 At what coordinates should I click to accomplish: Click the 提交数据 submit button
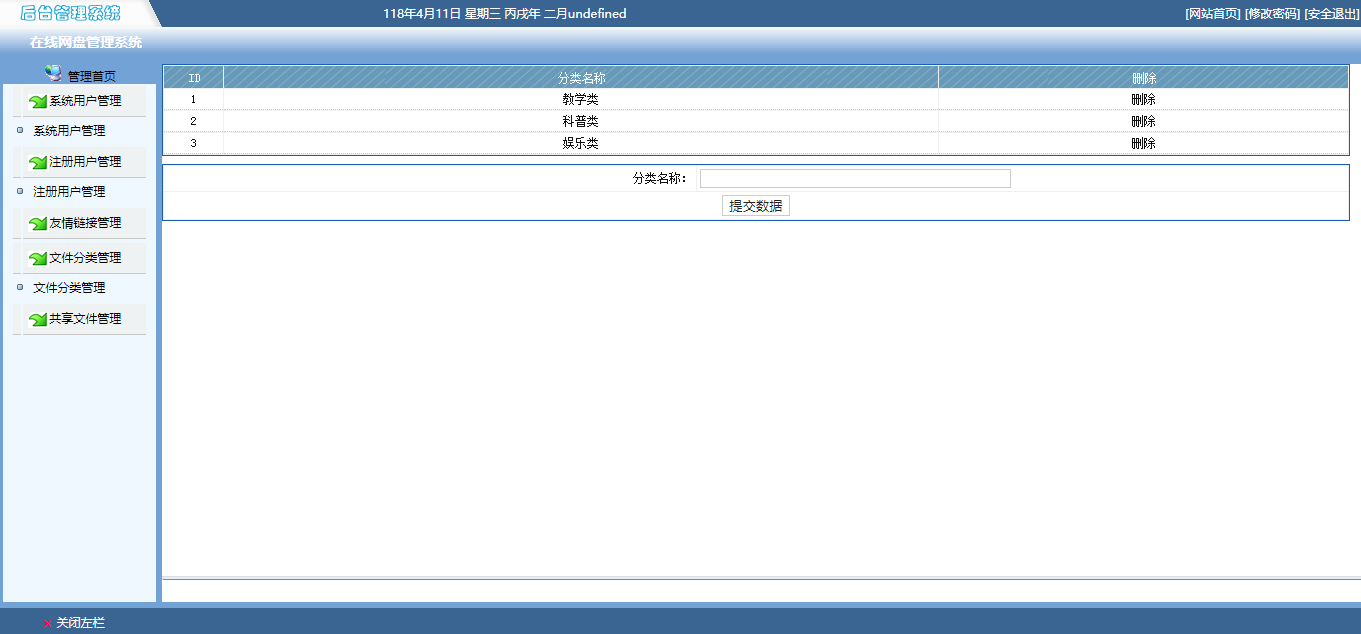click(756, 206)
